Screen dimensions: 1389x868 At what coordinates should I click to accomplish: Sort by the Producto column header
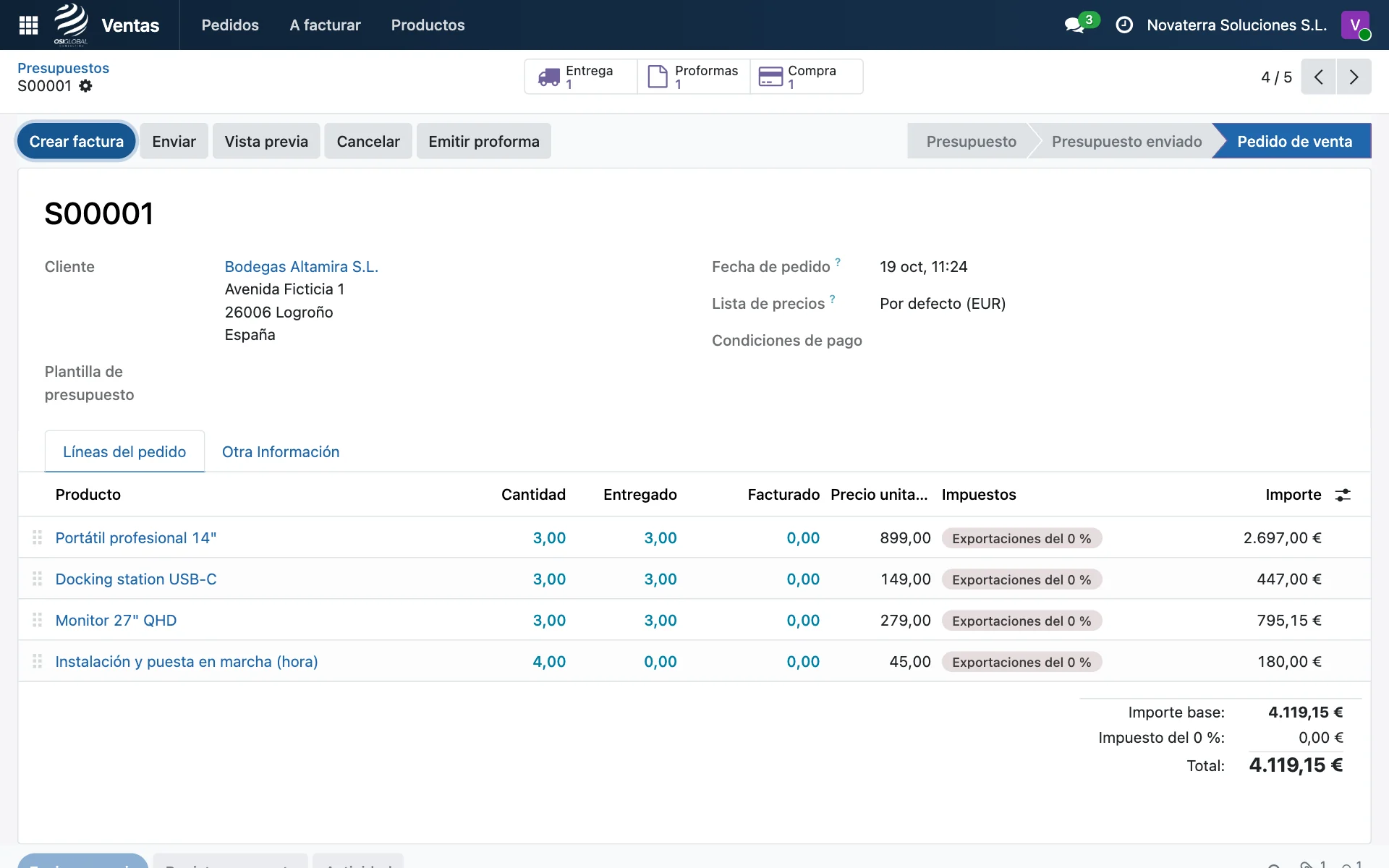tap(88, 494)
